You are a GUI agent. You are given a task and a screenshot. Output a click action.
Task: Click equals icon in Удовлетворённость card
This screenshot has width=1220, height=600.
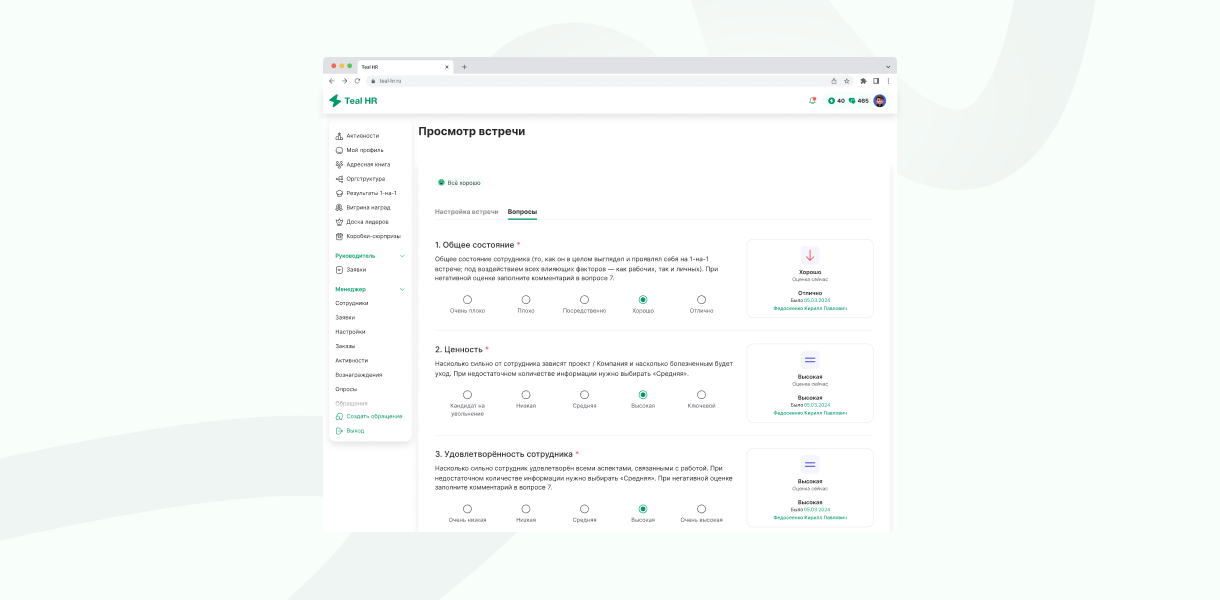point(810,464)
